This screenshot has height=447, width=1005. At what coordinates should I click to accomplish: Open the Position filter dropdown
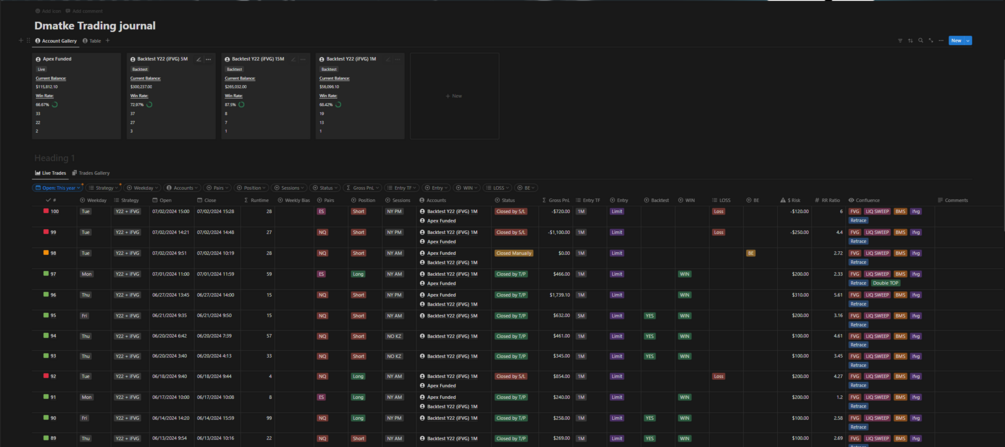tap(251, 188)
